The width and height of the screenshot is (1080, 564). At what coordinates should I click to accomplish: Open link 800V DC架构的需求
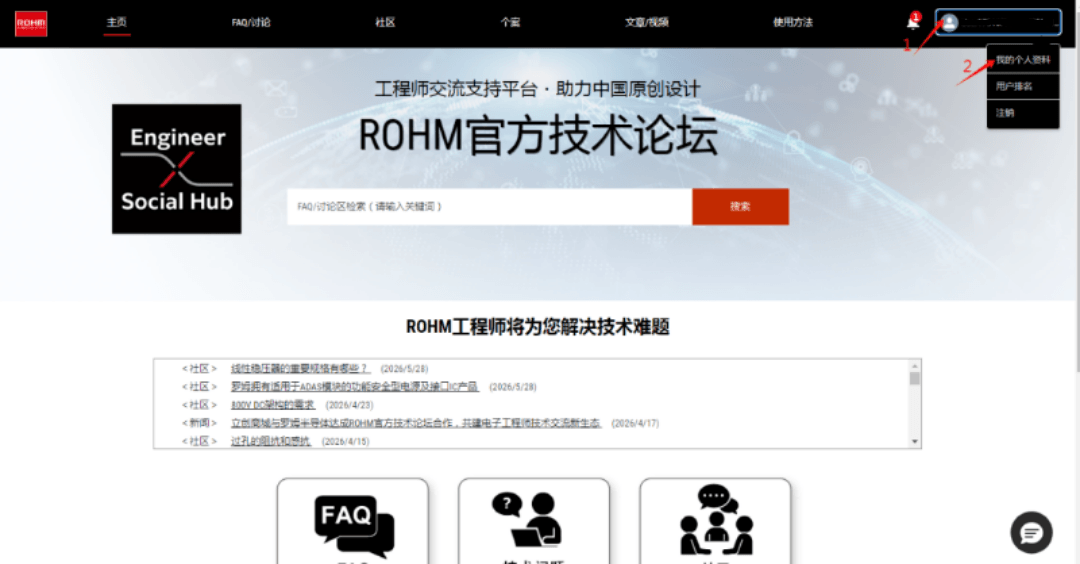[273, 405]
